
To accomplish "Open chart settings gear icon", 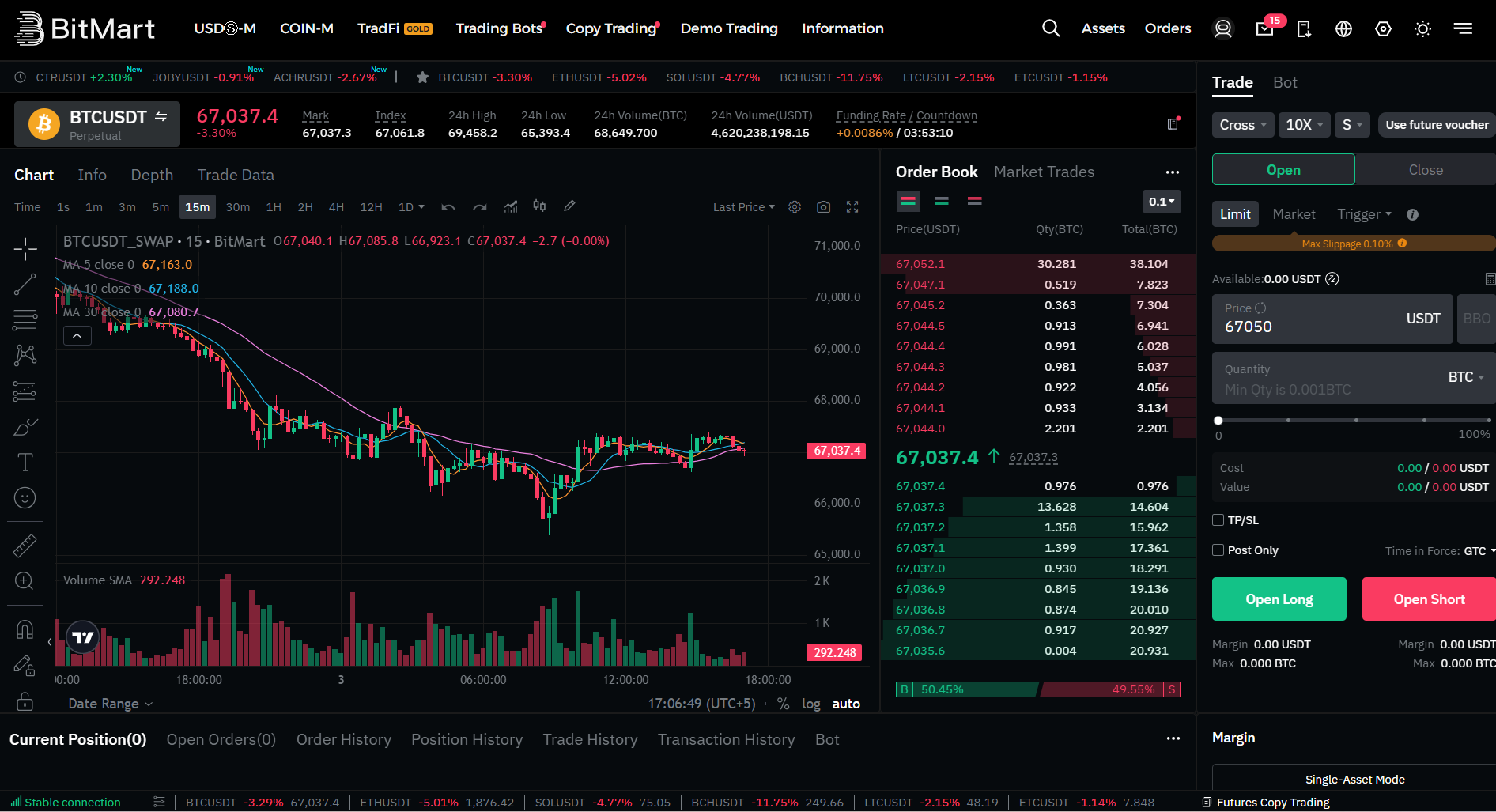I will point(795,207).
